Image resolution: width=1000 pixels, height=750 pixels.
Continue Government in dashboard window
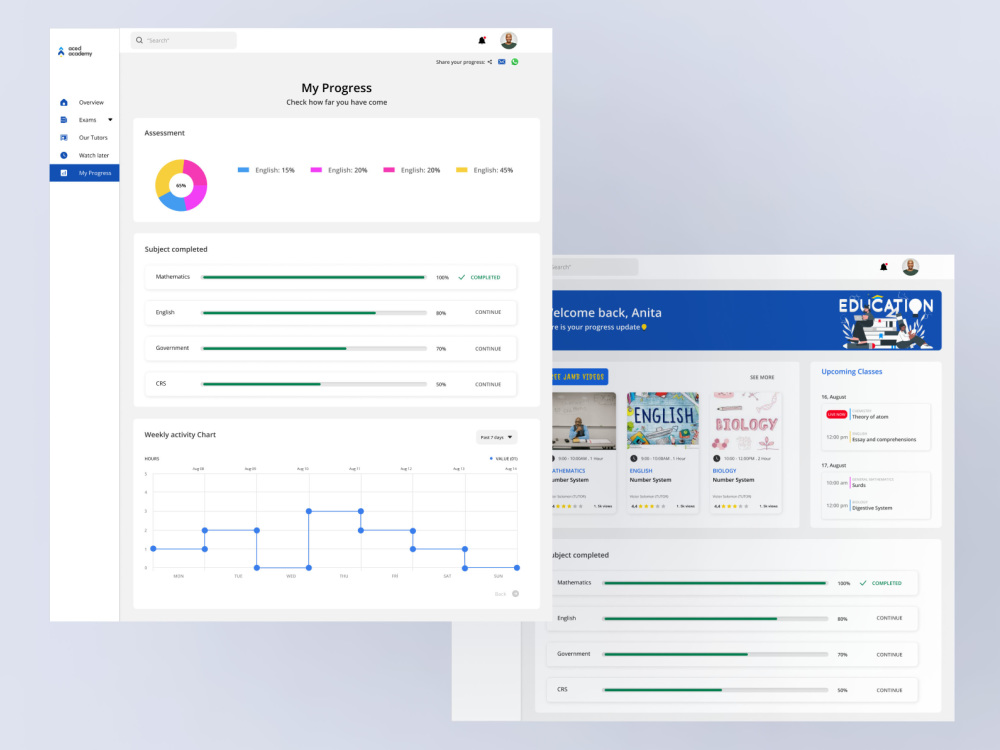[889, 654]
